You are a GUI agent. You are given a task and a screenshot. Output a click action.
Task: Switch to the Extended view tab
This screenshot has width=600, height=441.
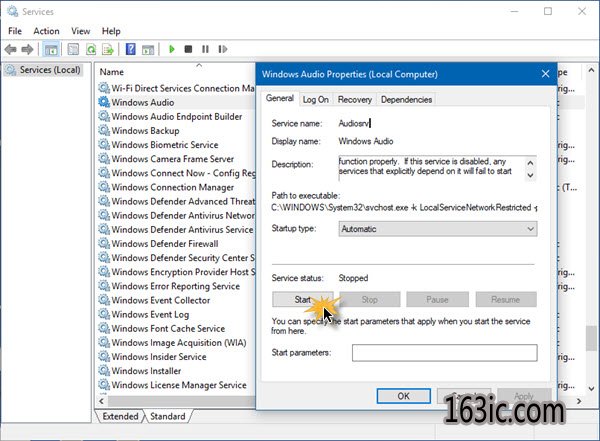(x=120, y=416)
